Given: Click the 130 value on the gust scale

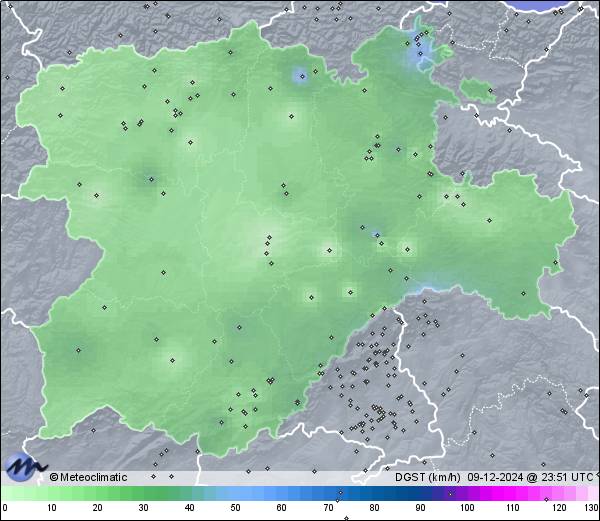Looking at the screenshot, I should pyautogui.click(x=592, y=508).
